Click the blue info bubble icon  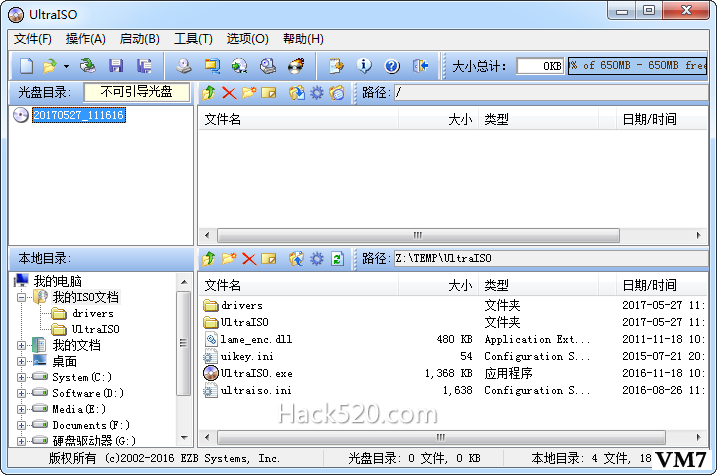(364, 66)
